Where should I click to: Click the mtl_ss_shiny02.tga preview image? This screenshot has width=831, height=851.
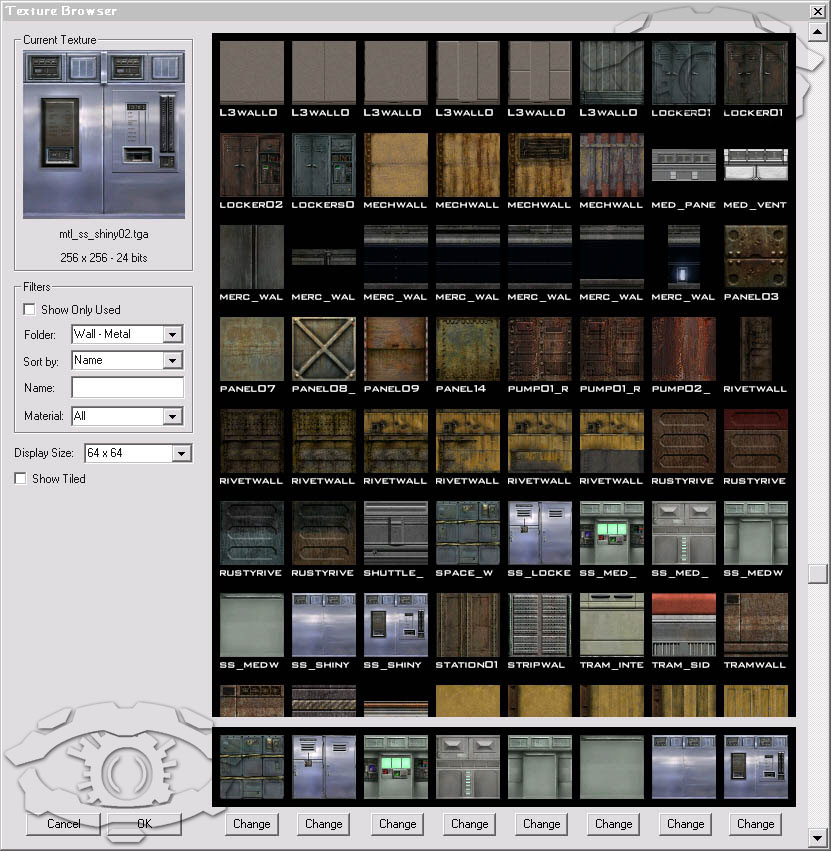tap(103, 133)
